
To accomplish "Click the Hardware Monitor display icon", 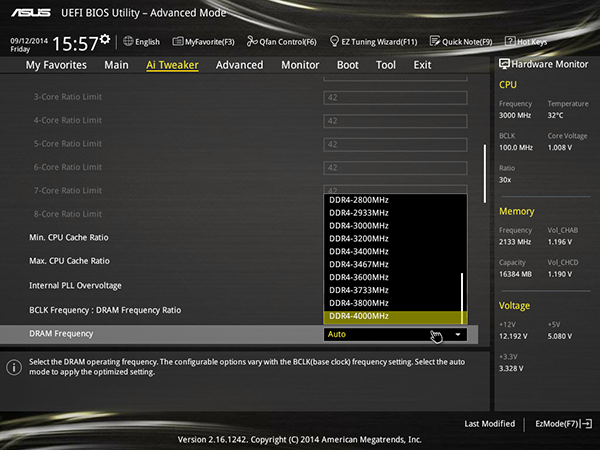I will [x=504, y=64].
